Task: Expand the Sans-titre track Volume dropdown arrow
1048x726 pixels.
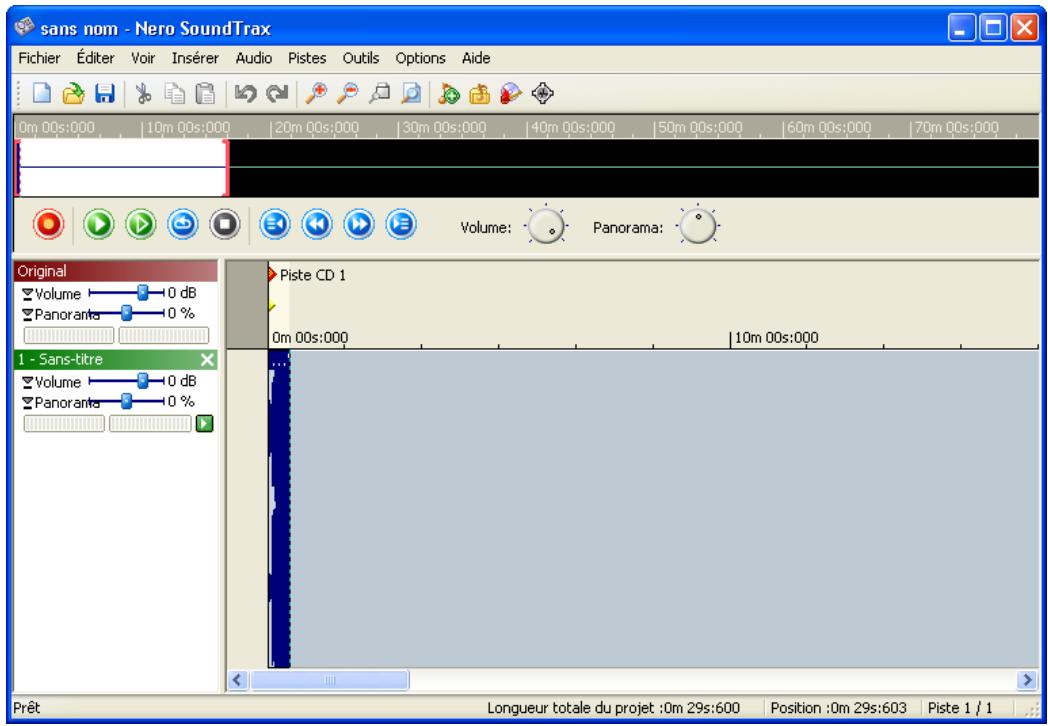Action: [27, 382]
